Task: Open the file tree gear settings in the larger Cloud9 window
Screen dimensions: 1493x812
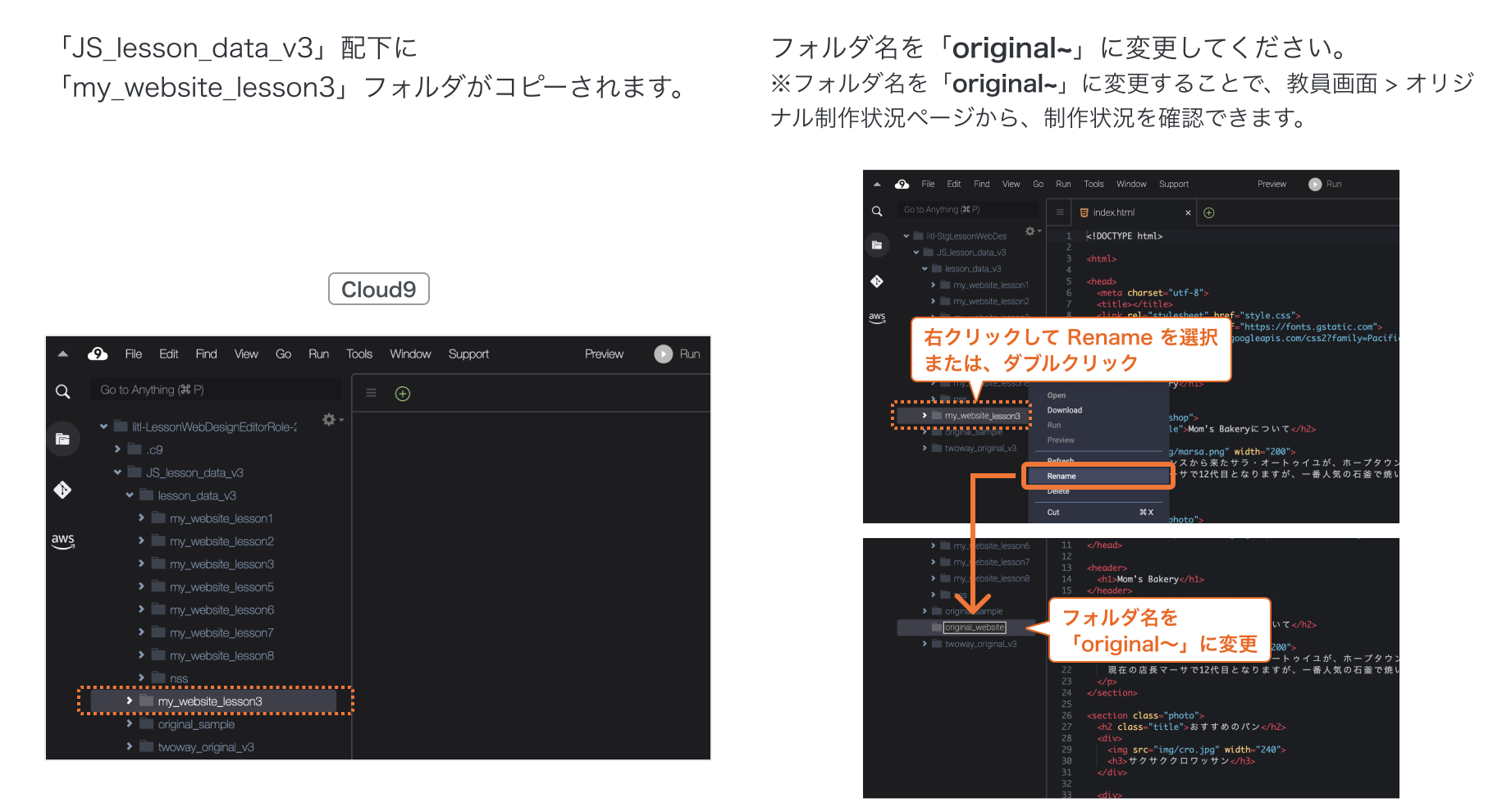Action: [330, 419]
